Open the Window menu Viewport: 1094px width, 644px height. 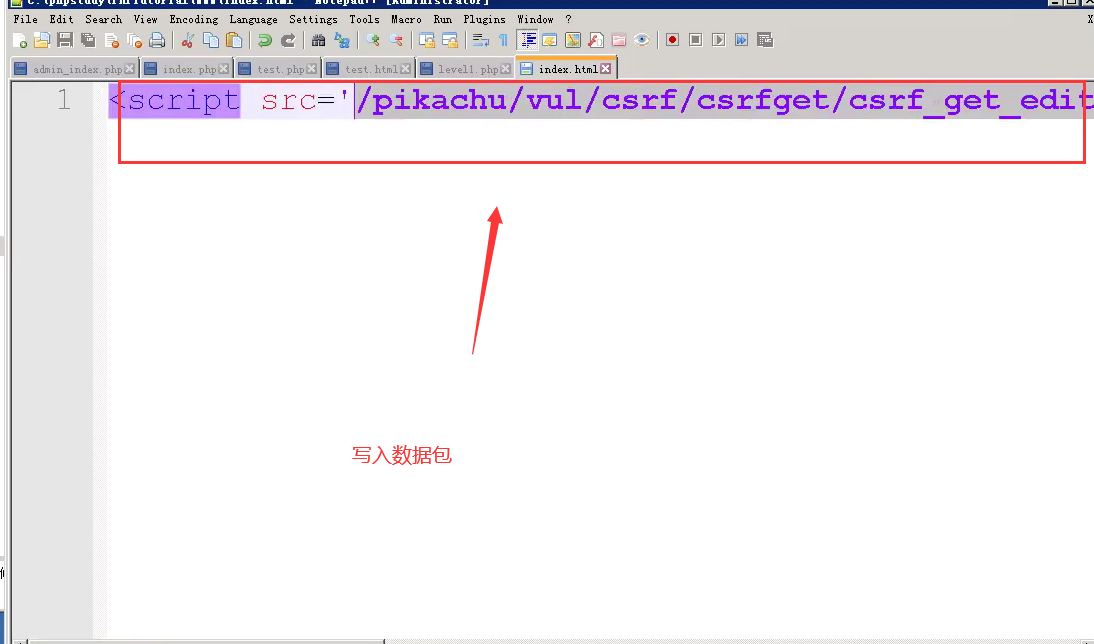point(535,20)
